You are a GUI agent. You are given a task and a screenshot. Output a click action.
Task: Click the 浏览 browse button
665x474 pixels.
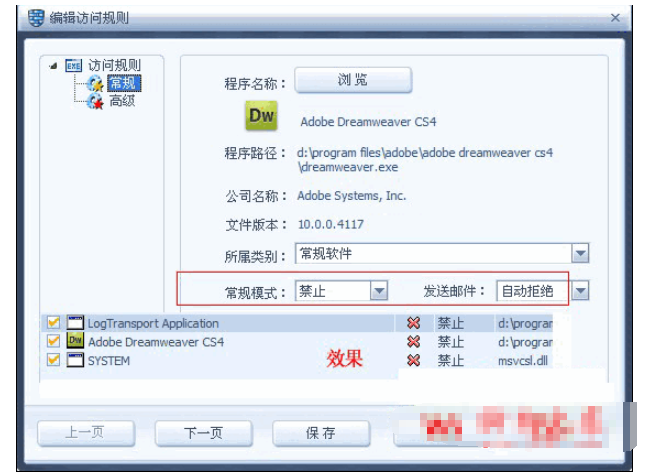[x=353, y=80]
